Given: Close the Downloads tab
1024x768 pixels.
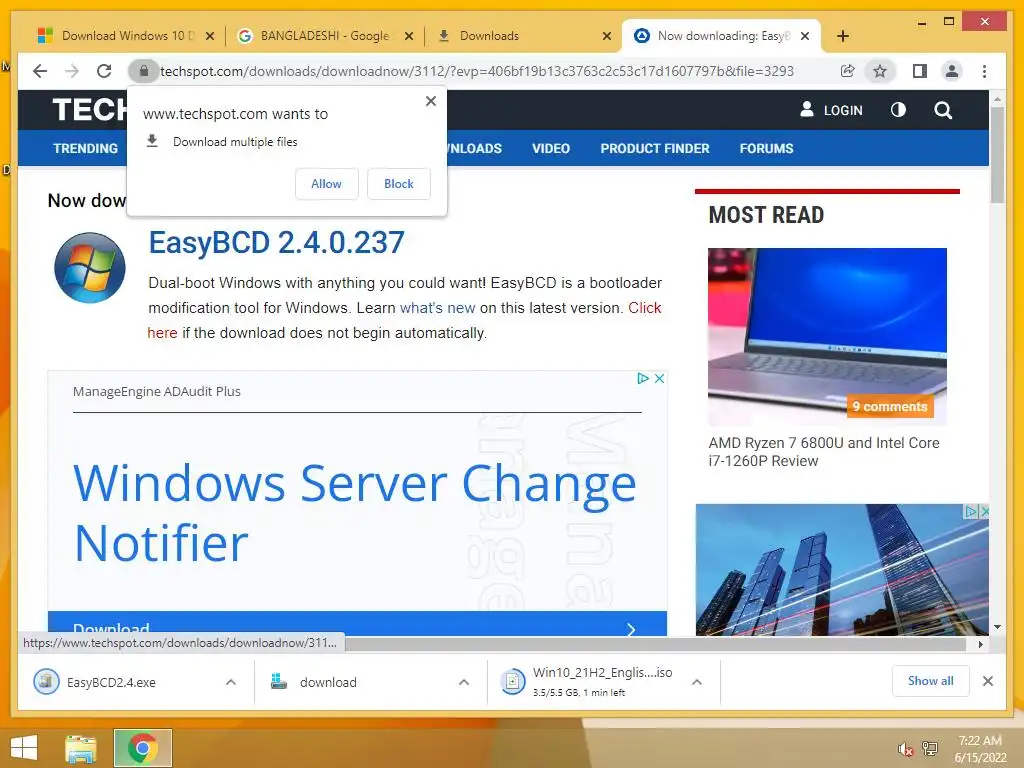Looking at the screenshot, I should (607, 36).
